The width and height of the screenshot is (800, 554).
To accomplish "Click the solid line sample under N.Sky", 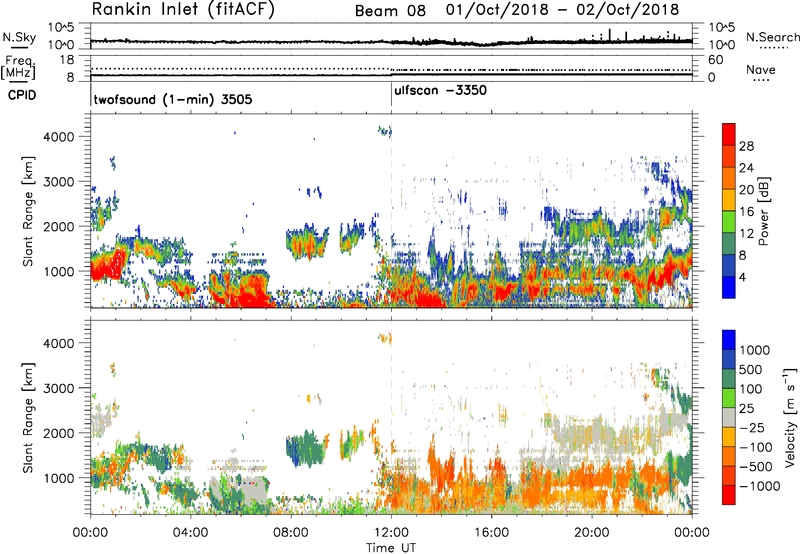I will (x=19, y=47).
